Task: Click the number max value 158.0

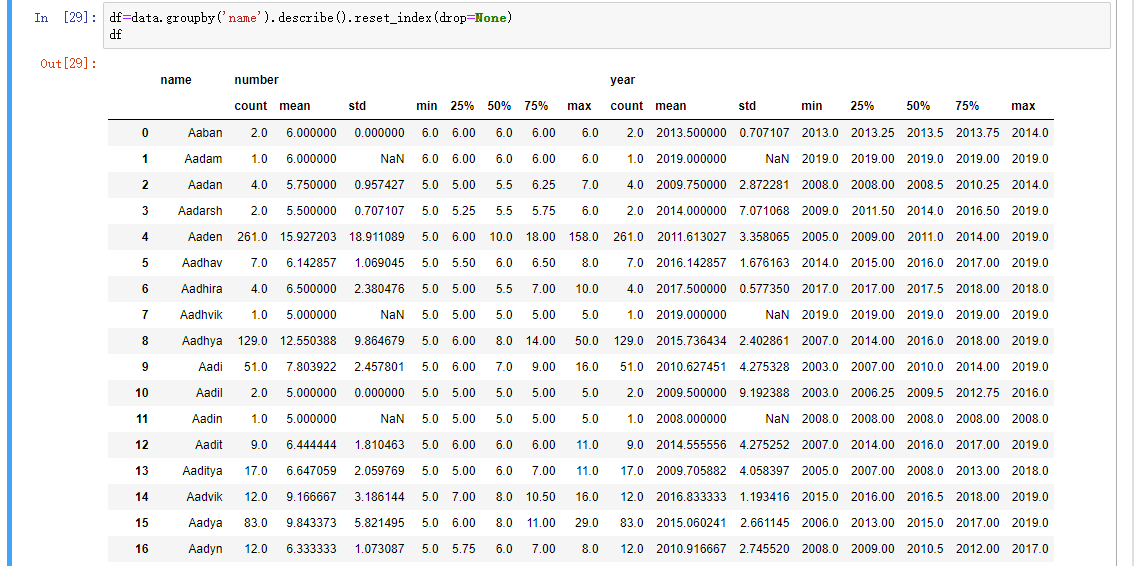Action: click(x=583, y=237)
